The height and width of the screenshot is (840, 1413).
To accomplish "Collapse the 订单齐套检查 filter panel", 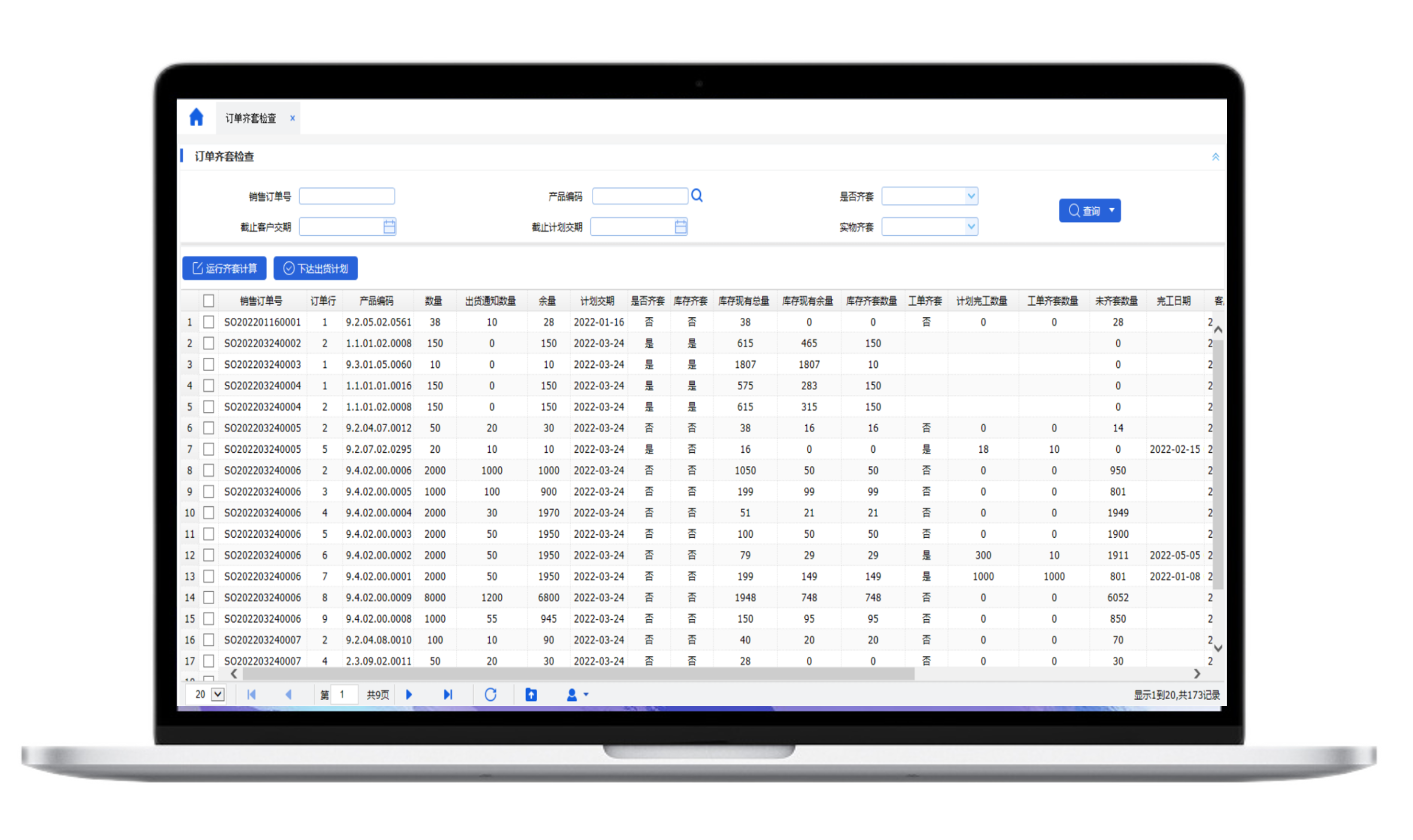I will pos(1215,157).
